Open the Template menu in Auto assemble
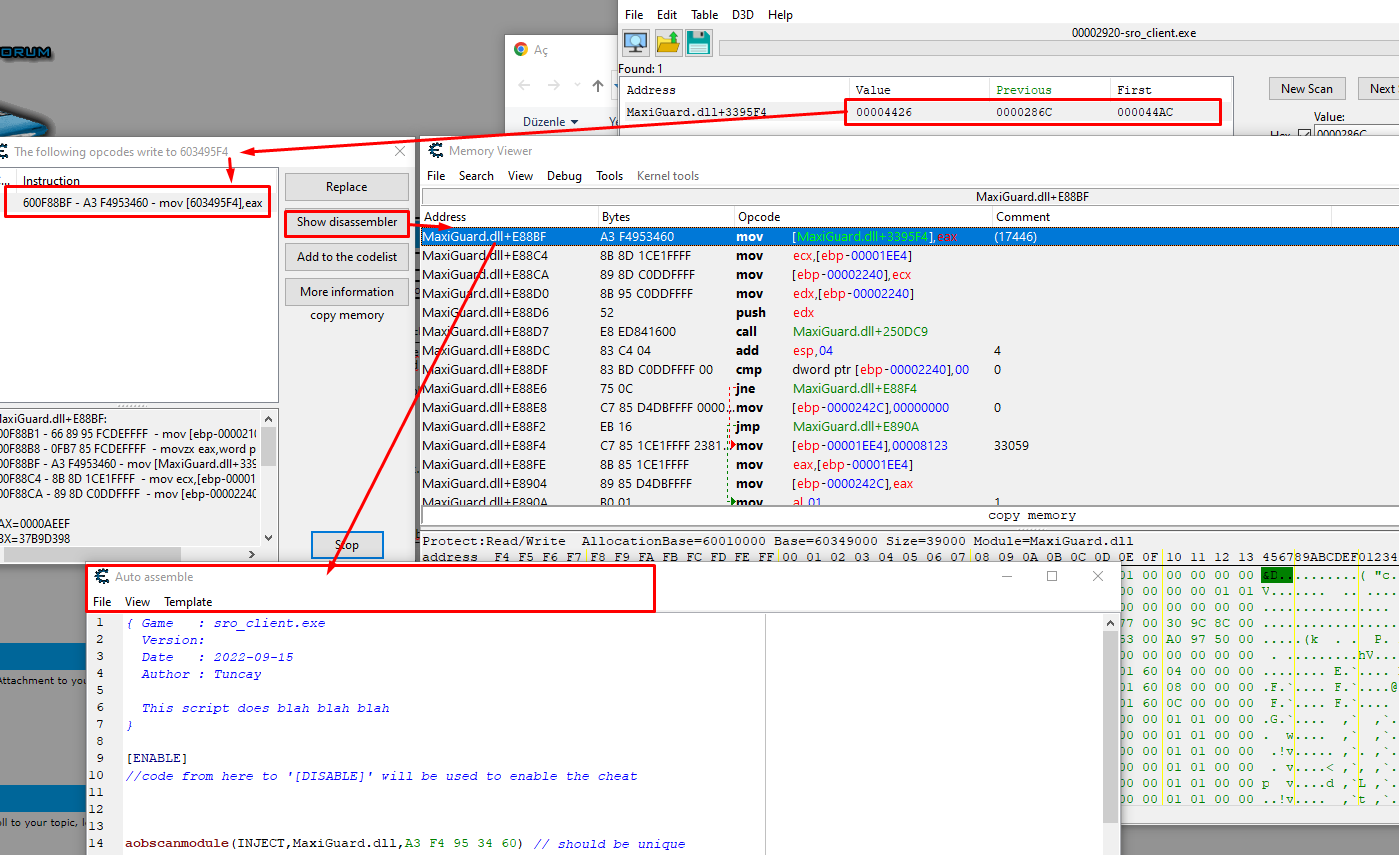The image size is (1399, 855). coord(188,602)
